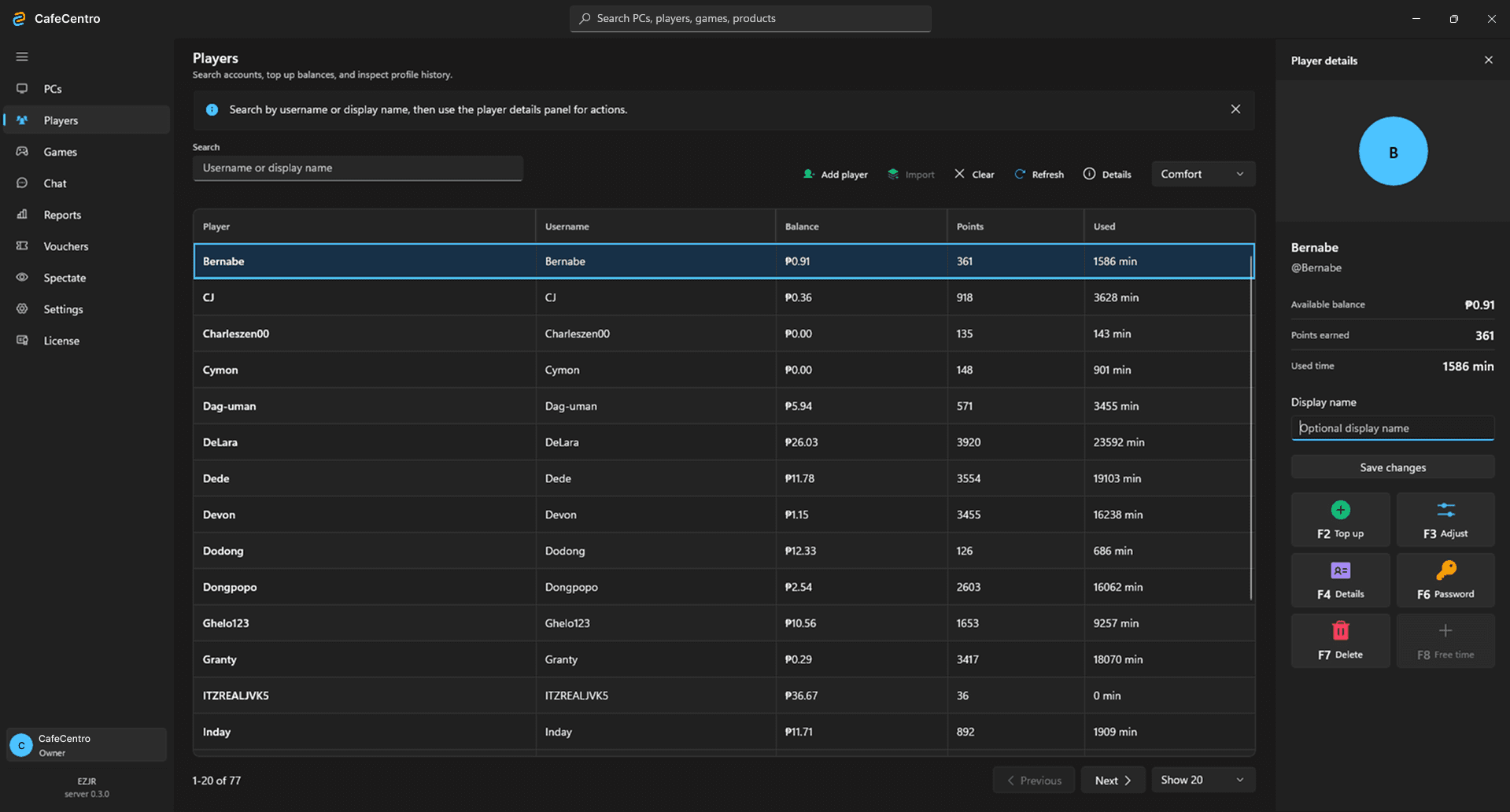This screenshot has width=1510, height=812.
Task: Refresh the players list
Action: pos(1039,174)
